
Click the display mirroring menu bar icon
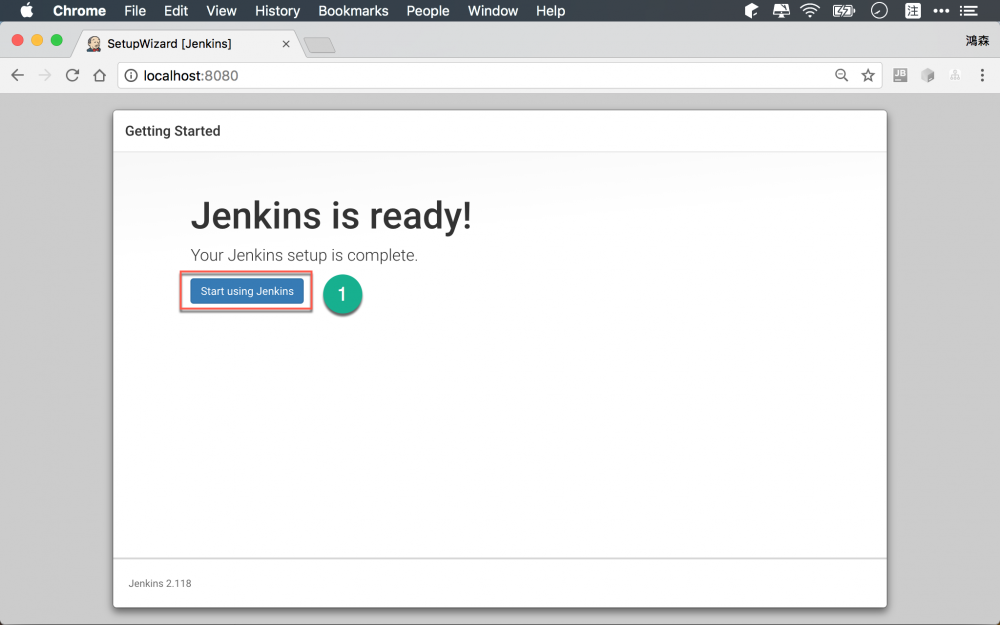[x=781, y=11]
